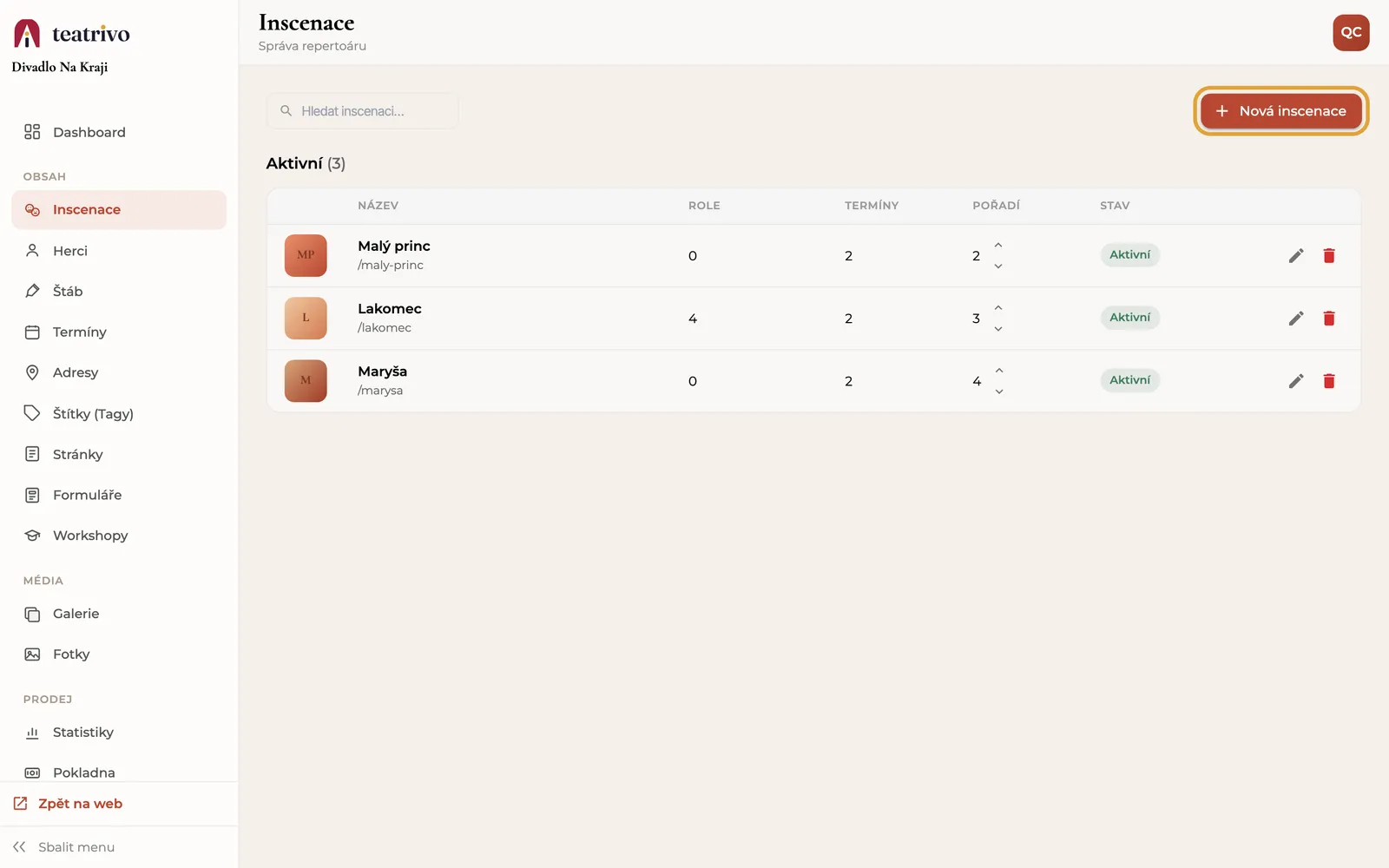The height and width of the screenshot is (868, 1389).
Task: Follow the Zpět na web link
Action: click(x=68, y=804)
